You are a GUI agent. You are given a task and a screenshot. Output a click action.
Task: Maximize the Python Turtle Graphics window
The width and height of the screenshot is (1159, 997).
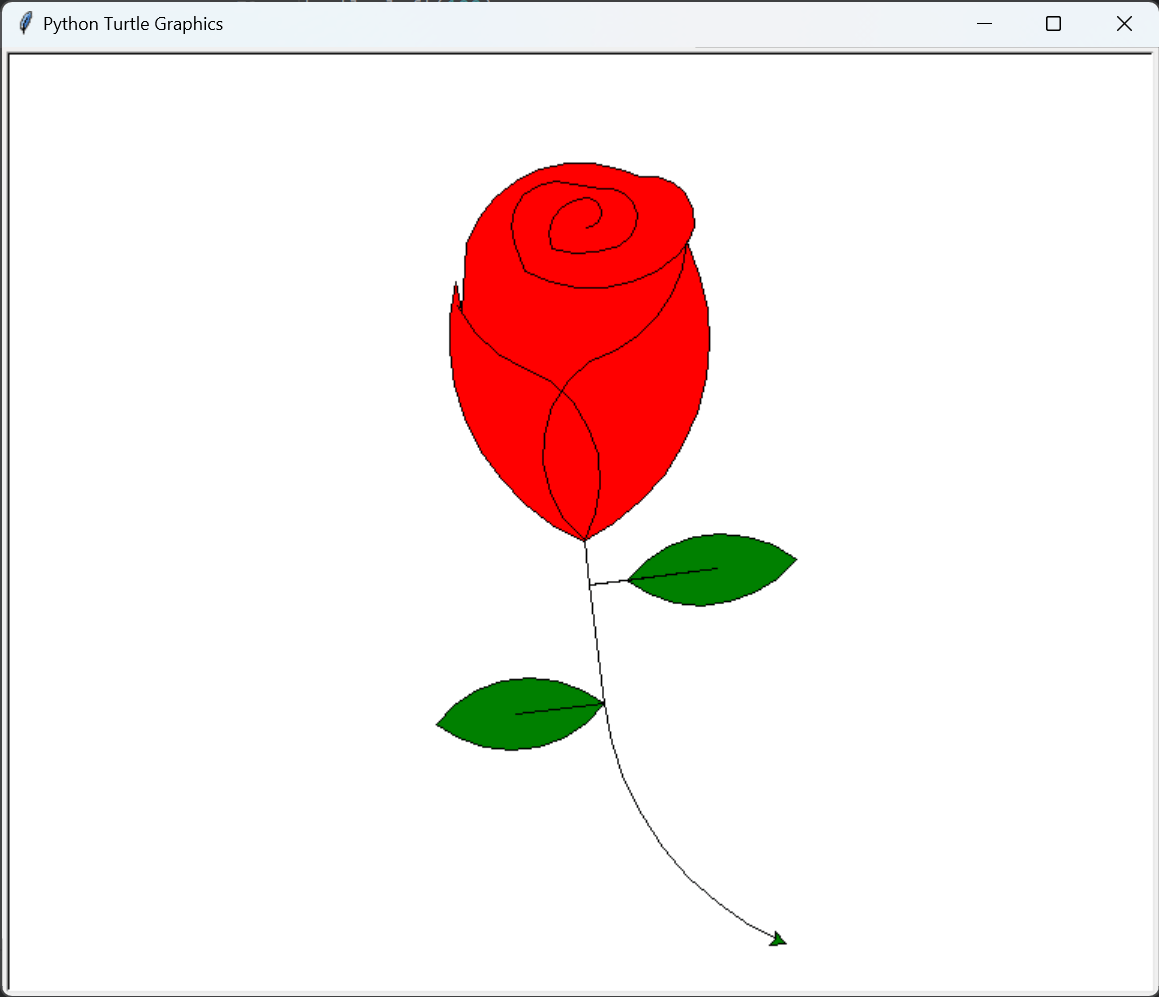(1053, 24)
